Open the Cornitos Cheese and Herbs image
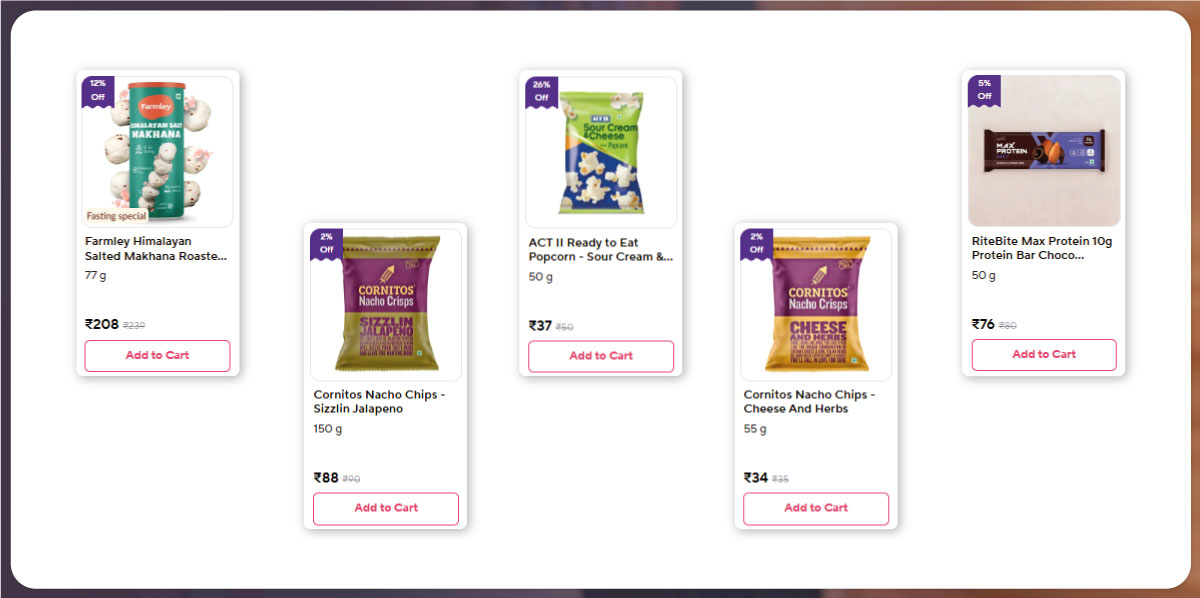 coord(816,304)
